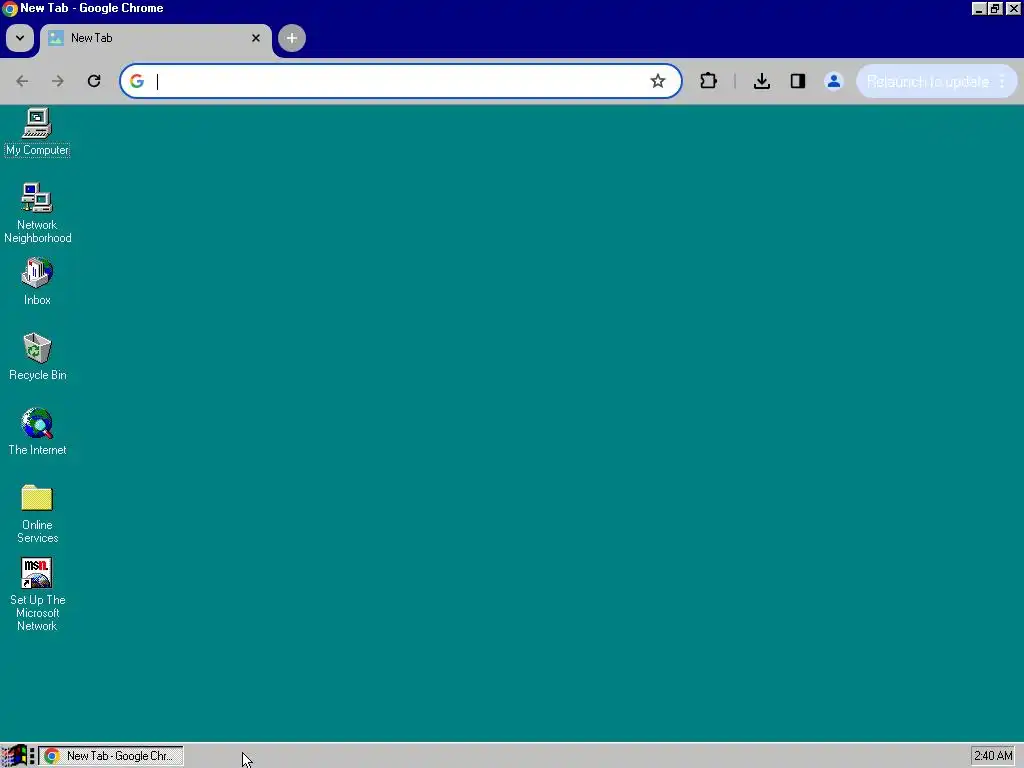Close the New Tab tab
1024x768 pixels.
256,38
